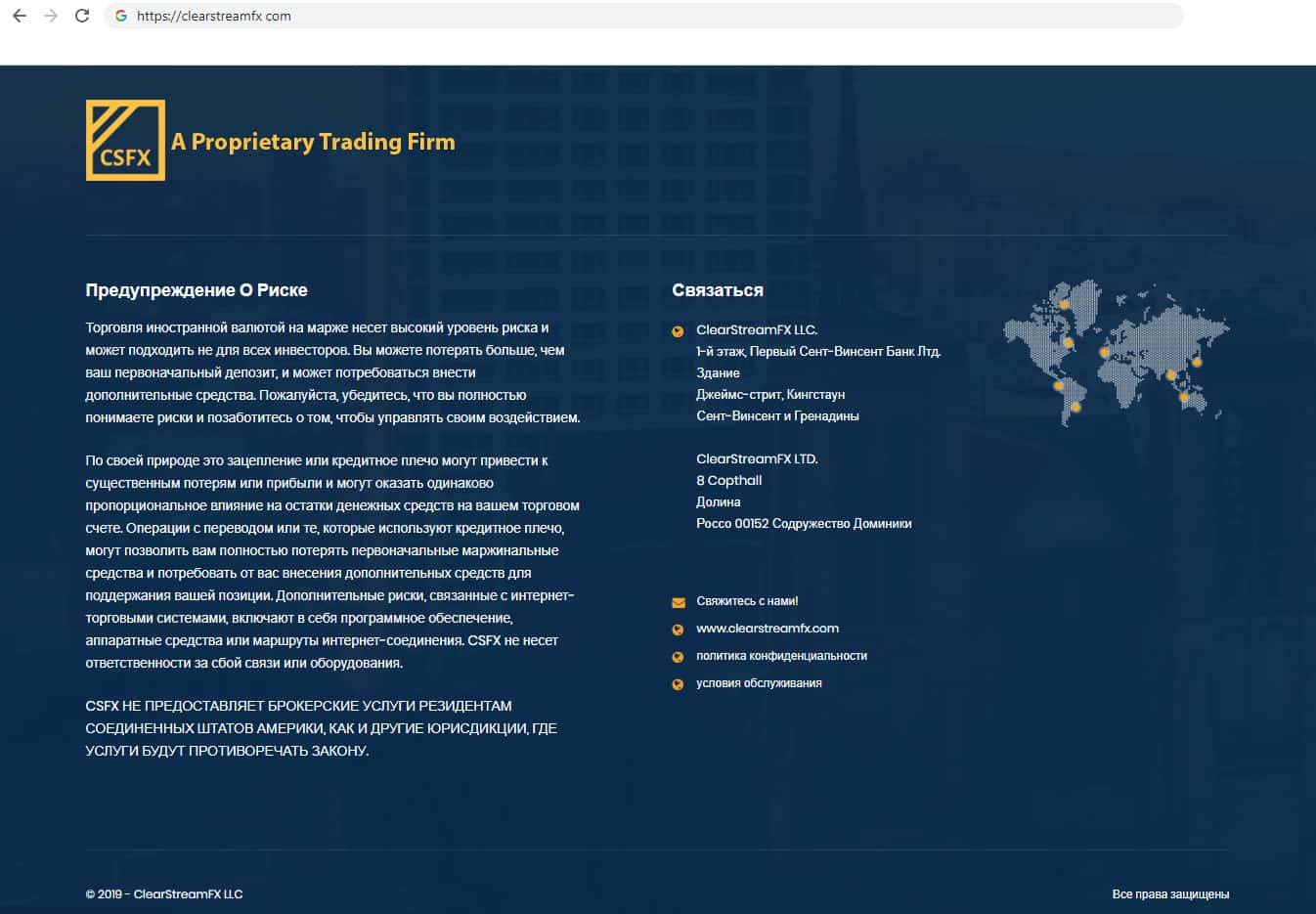Viewport: 1316px width, 914px height.
Task: Click the CSFX НЕ ПРЕДОСТАВЛЯЕТ БРОКЕРСКИЕ УСЛУГИ disclaimer
Action: 322,728
